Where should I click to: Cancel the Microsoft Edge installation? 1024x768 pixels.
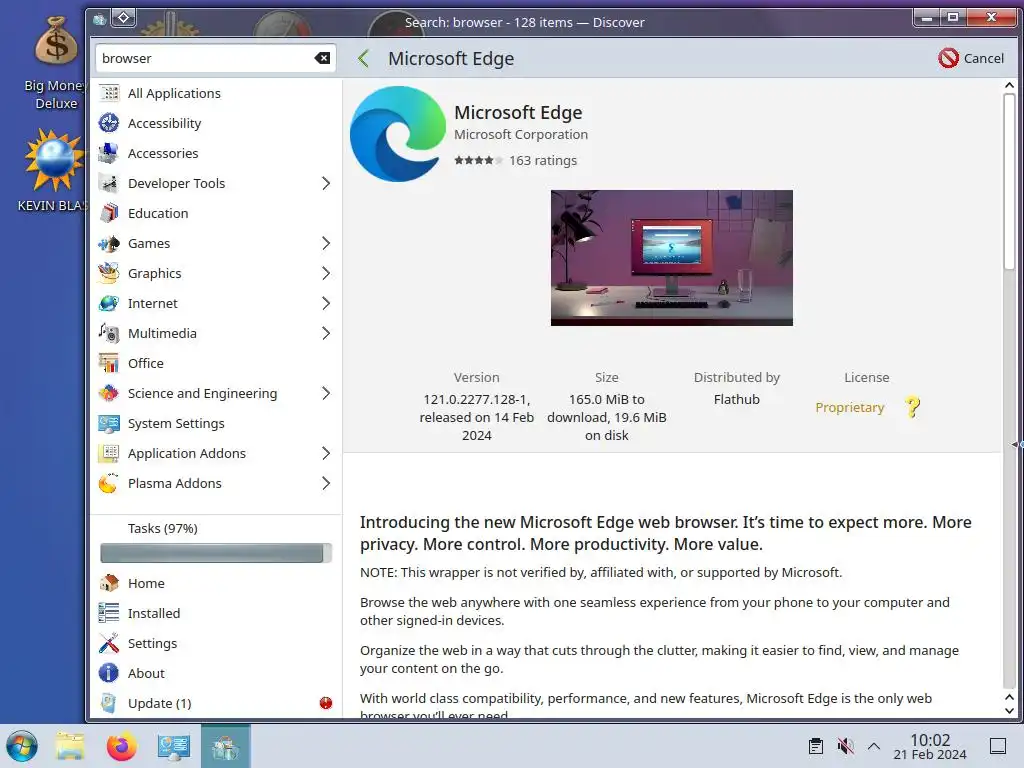[971, 58]
